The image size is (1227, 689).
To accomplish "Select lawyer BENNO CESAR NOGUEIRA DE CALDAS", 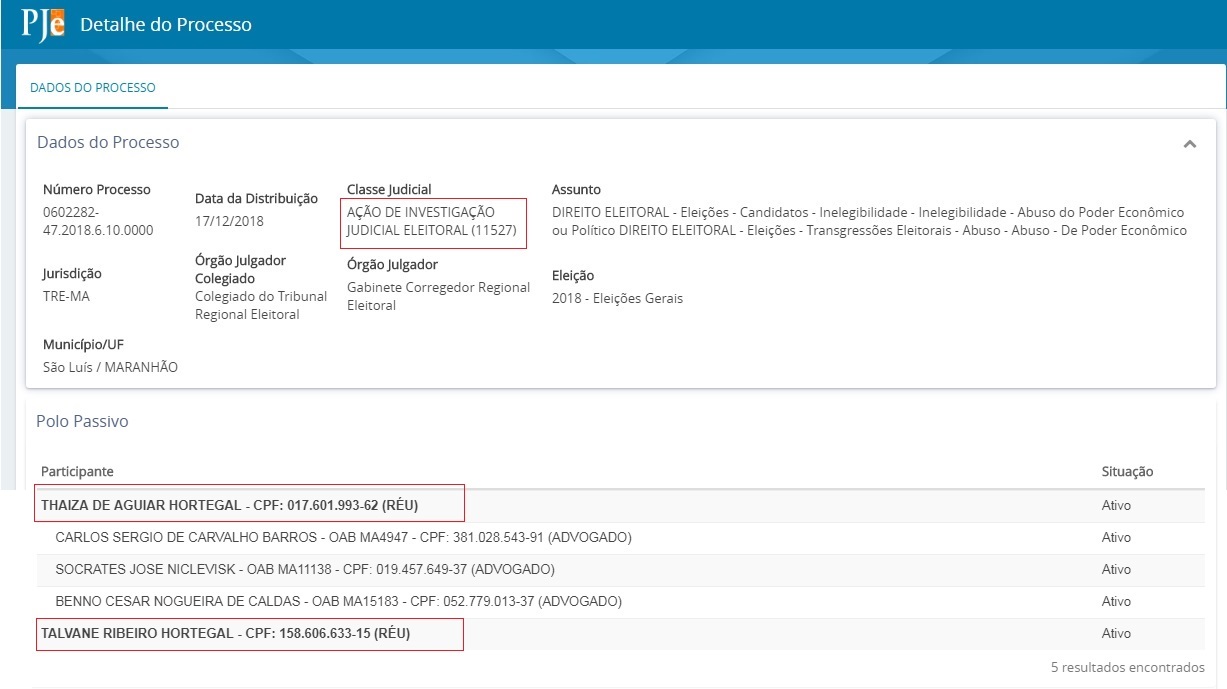I will click(338, 602).
